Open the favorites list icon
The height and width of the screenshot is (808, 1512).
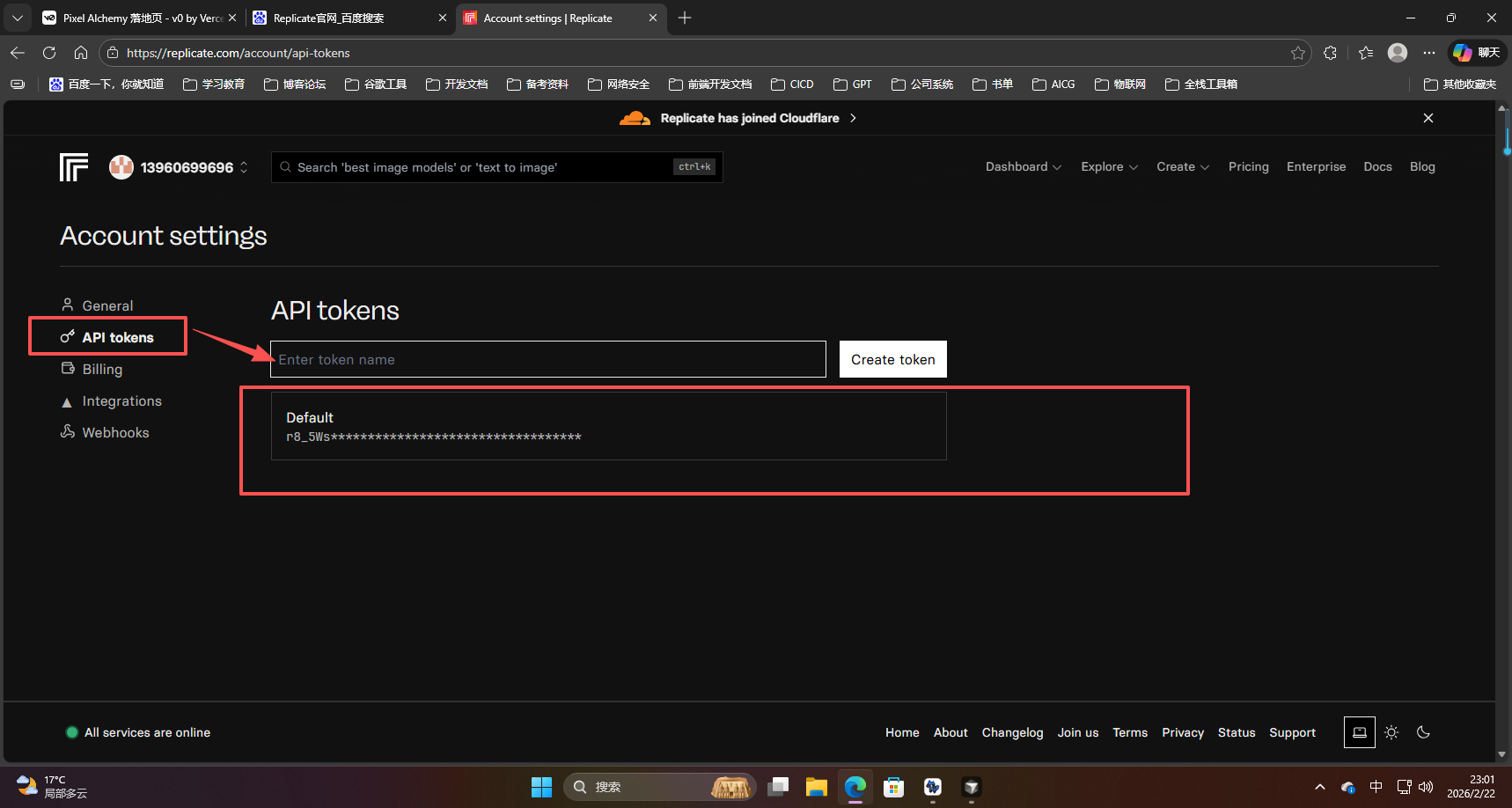click(x=1365, y=53)
